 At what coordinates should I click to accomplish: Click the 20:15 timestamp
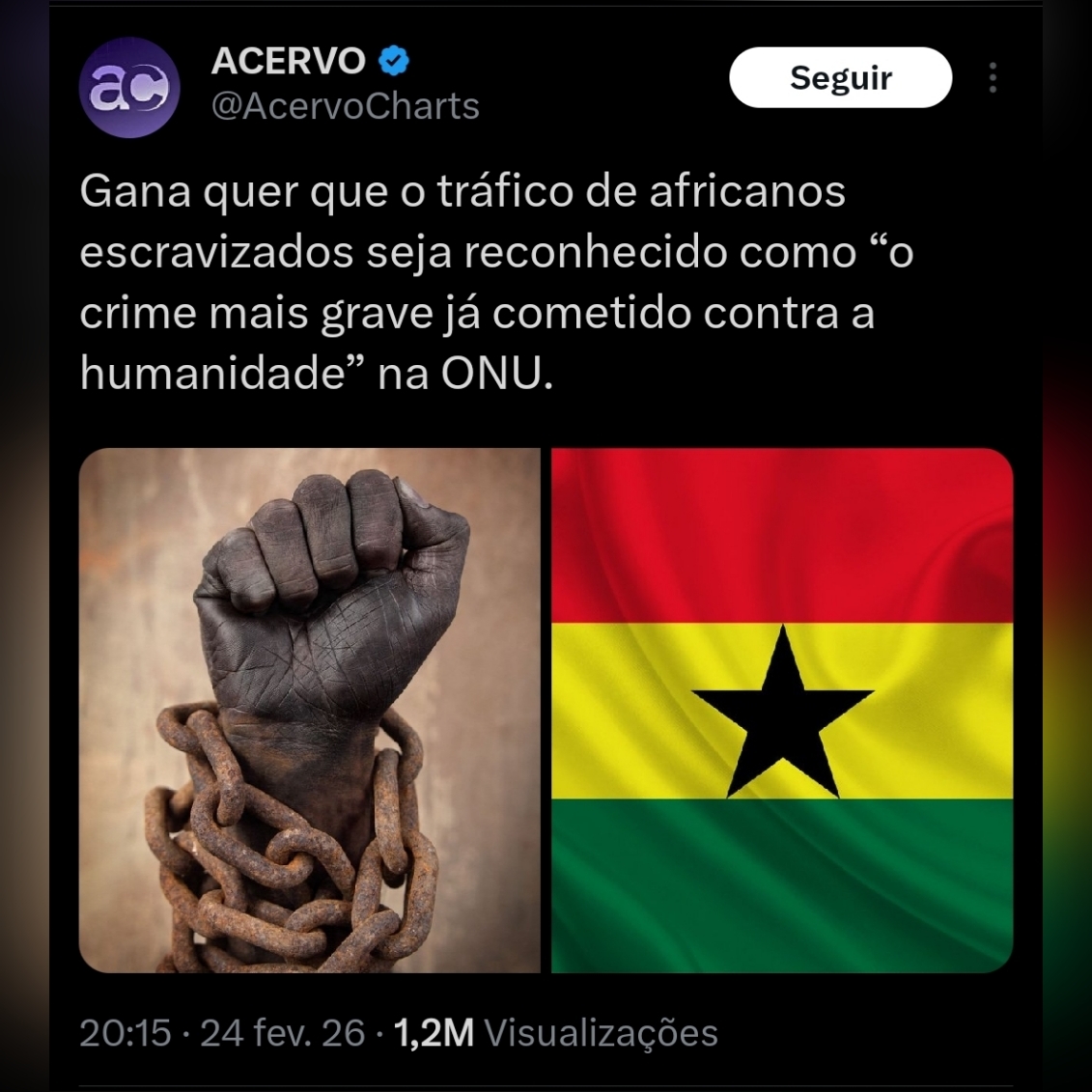[x=126, y=1032]
